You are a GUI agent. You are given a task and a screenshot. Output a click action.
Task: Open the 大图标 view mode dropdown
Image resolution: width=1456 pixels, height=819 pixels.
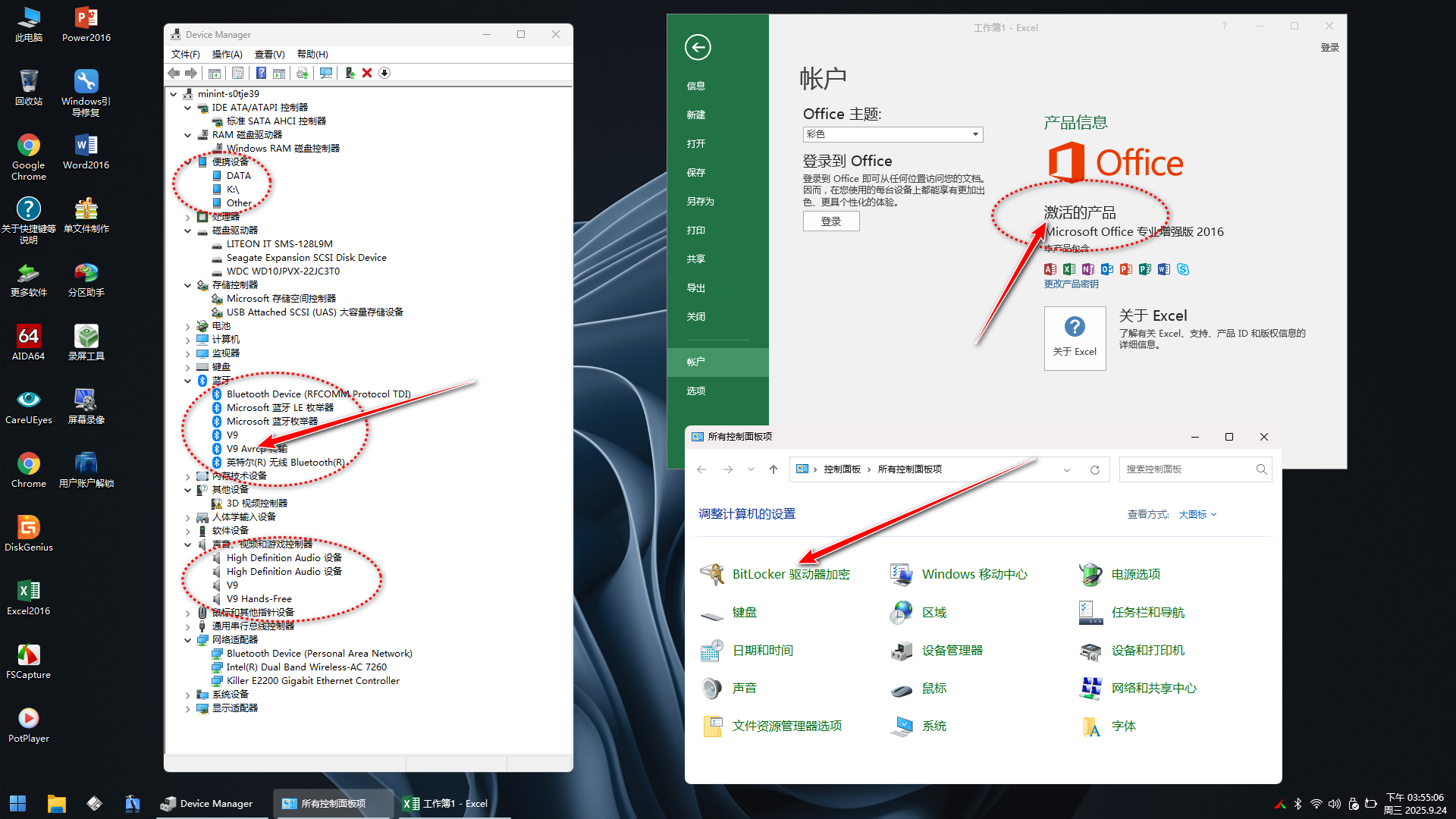tap(1197, 514)
